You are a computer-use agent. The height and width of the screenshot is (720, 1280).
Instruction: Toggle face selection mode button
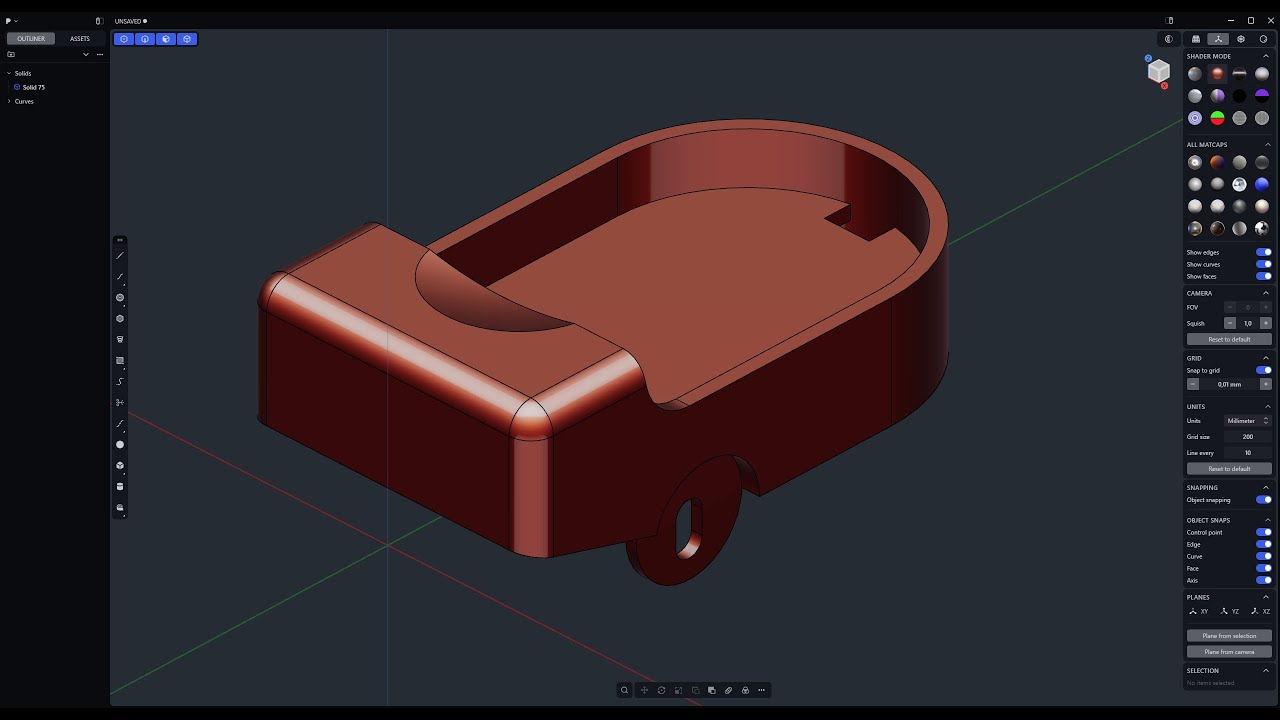point(166,39)
